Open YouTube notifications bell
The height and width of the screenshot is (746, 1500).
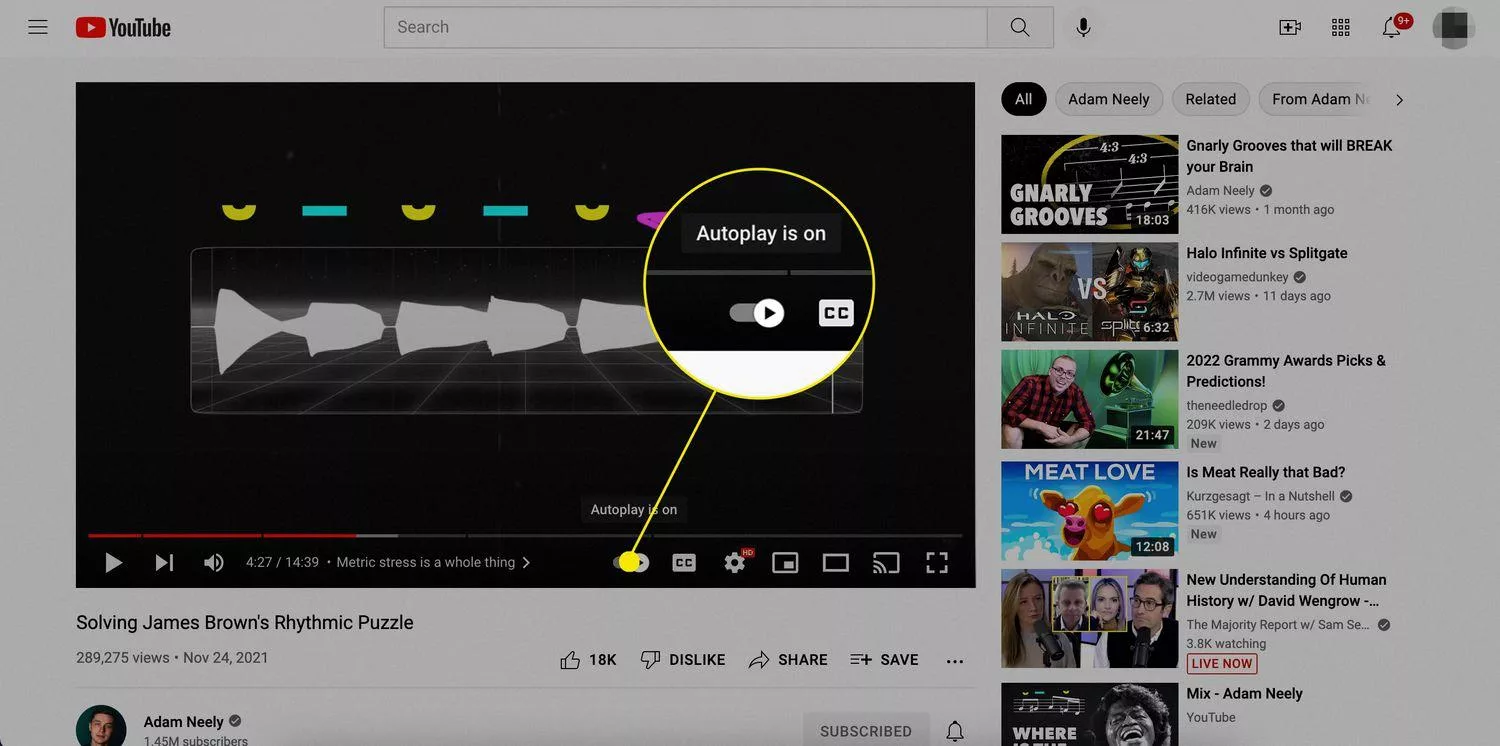[x=1390, y=27]
